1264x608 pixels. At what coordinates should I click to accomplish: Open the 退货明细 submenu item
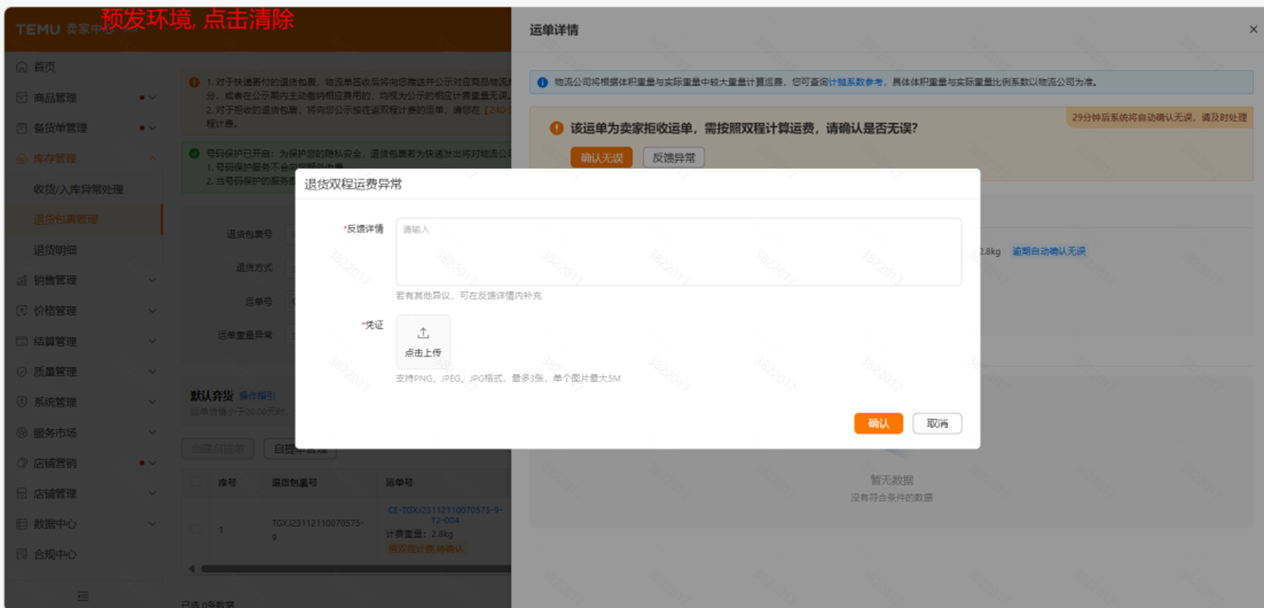tap(55, 250)
